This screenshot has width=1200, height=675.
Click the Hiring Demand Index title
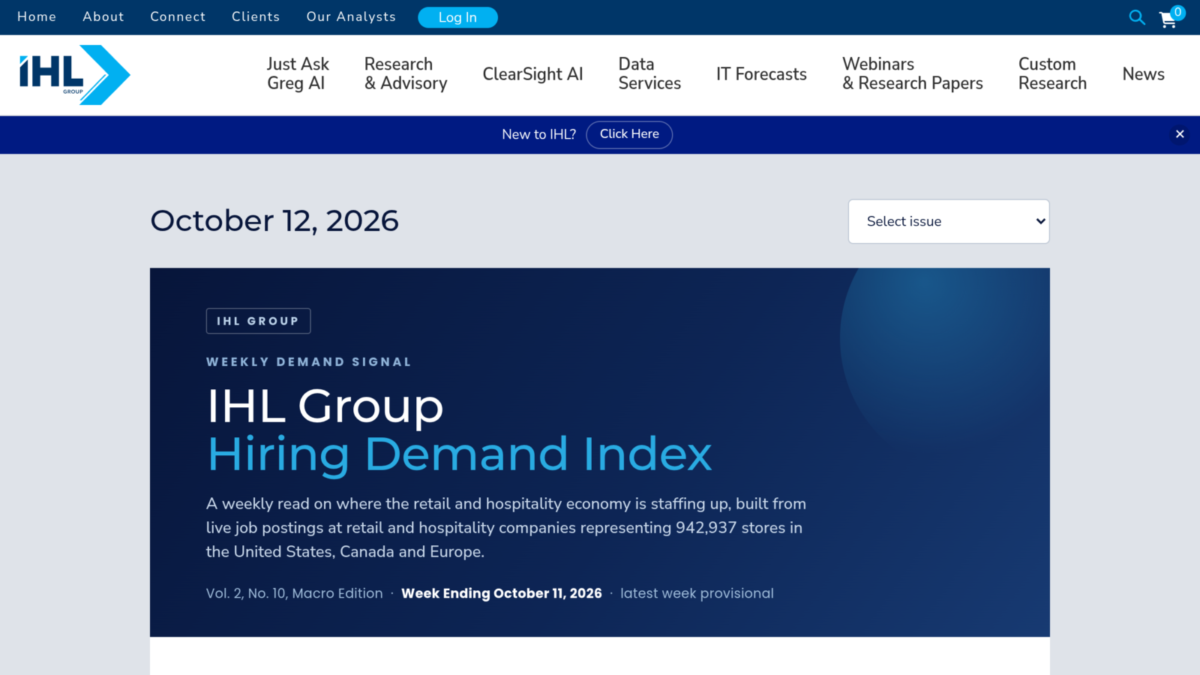pos(460,454)
